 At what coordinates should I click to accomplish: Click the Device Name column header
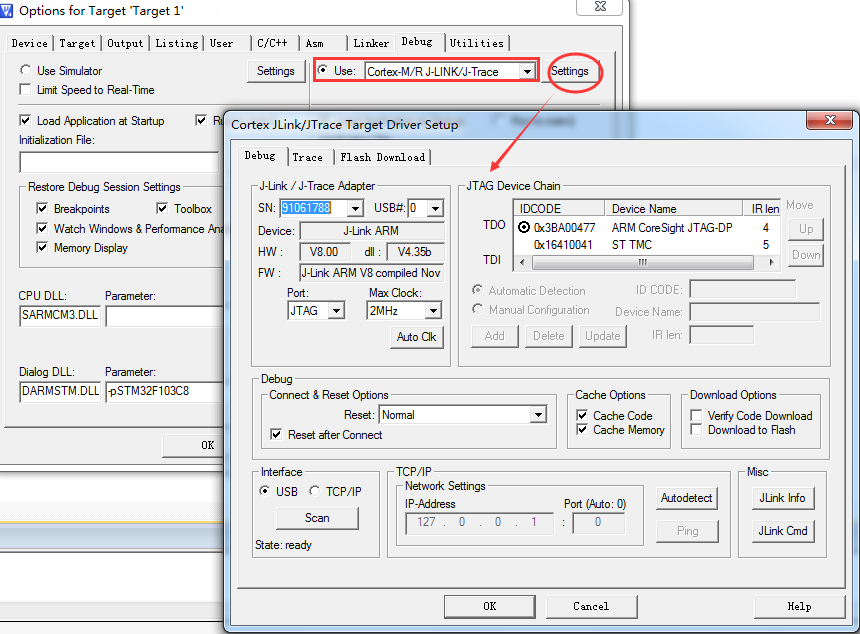tap(674, 208)
